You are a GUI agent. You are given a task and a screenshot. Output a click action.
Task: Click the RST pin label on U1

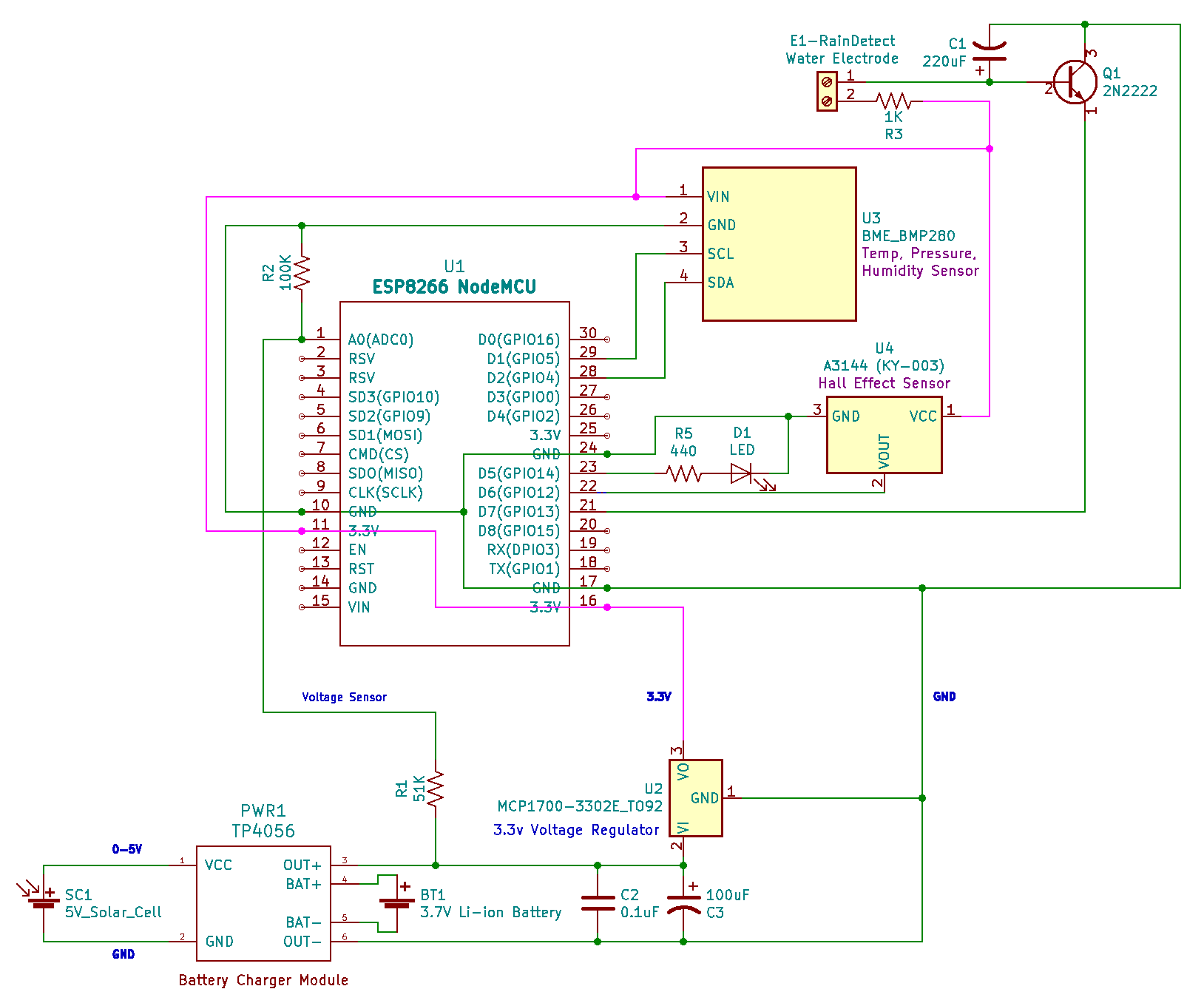(x=362, y=569)
